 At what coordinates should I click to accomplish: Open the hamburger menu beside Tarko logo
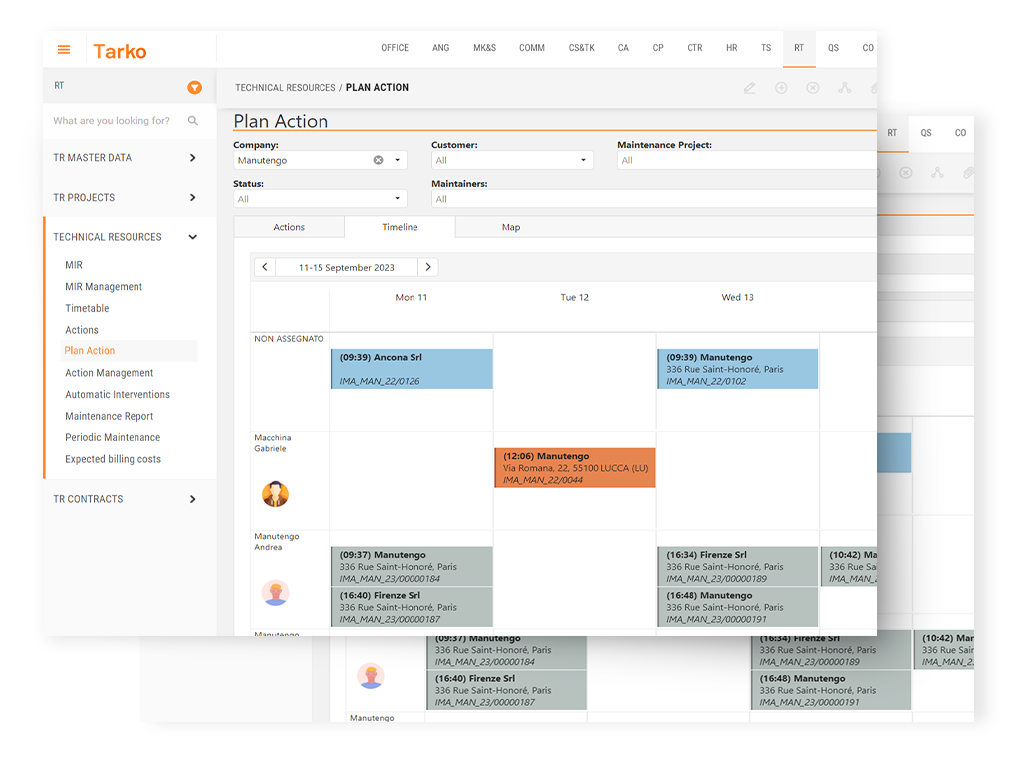[x=64, y=50]
